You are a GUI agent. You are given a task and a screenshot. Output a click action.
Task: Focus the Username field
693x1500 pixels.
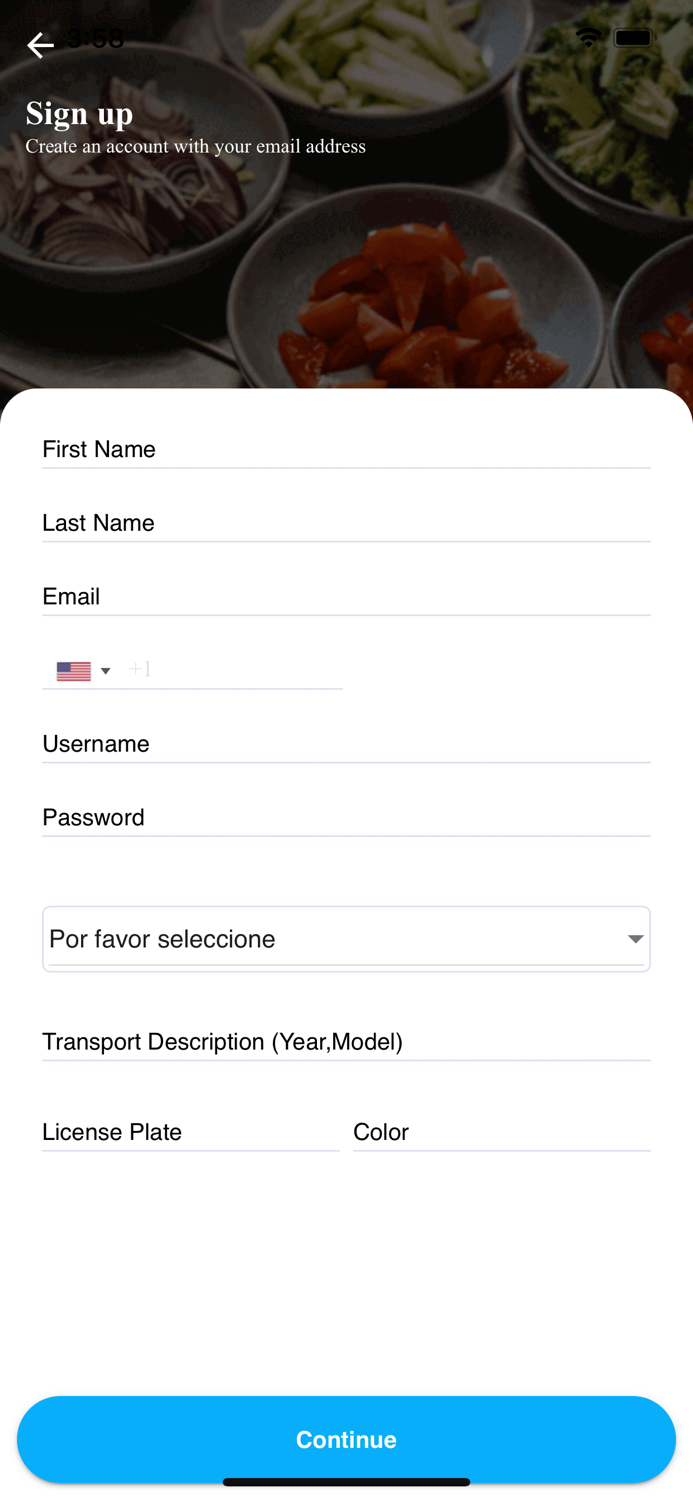pyautogui.click(x=346, y=744)
